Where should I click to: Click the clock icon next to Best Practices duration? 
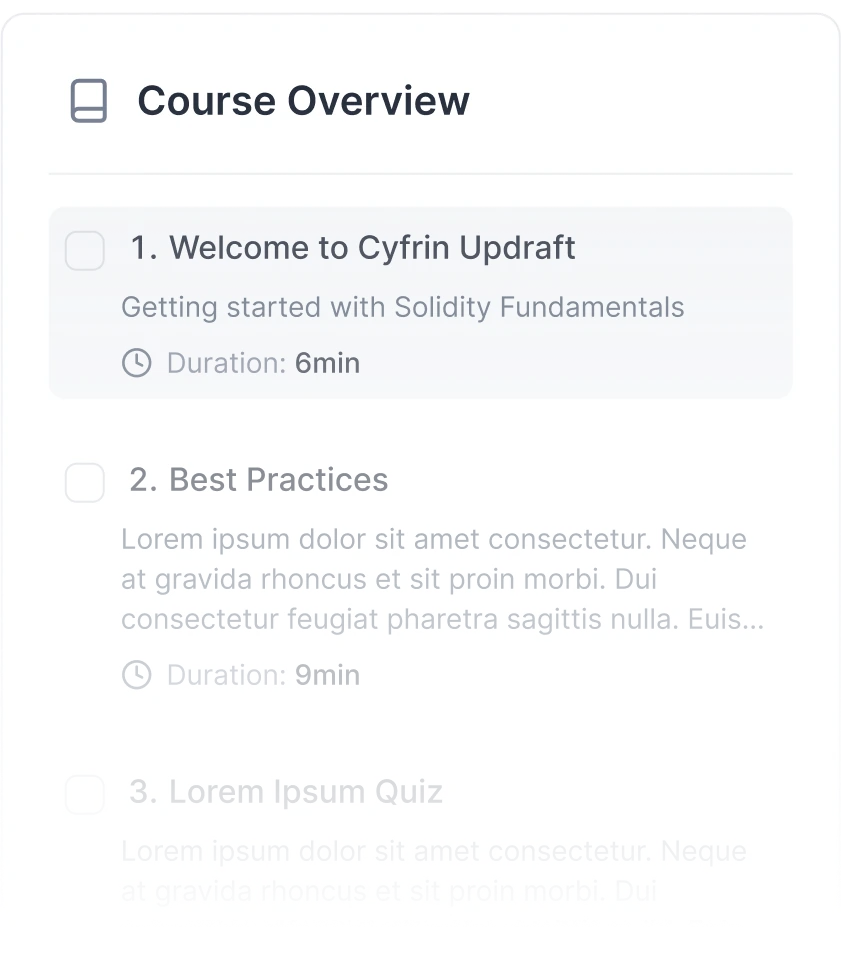pos(136,675)
